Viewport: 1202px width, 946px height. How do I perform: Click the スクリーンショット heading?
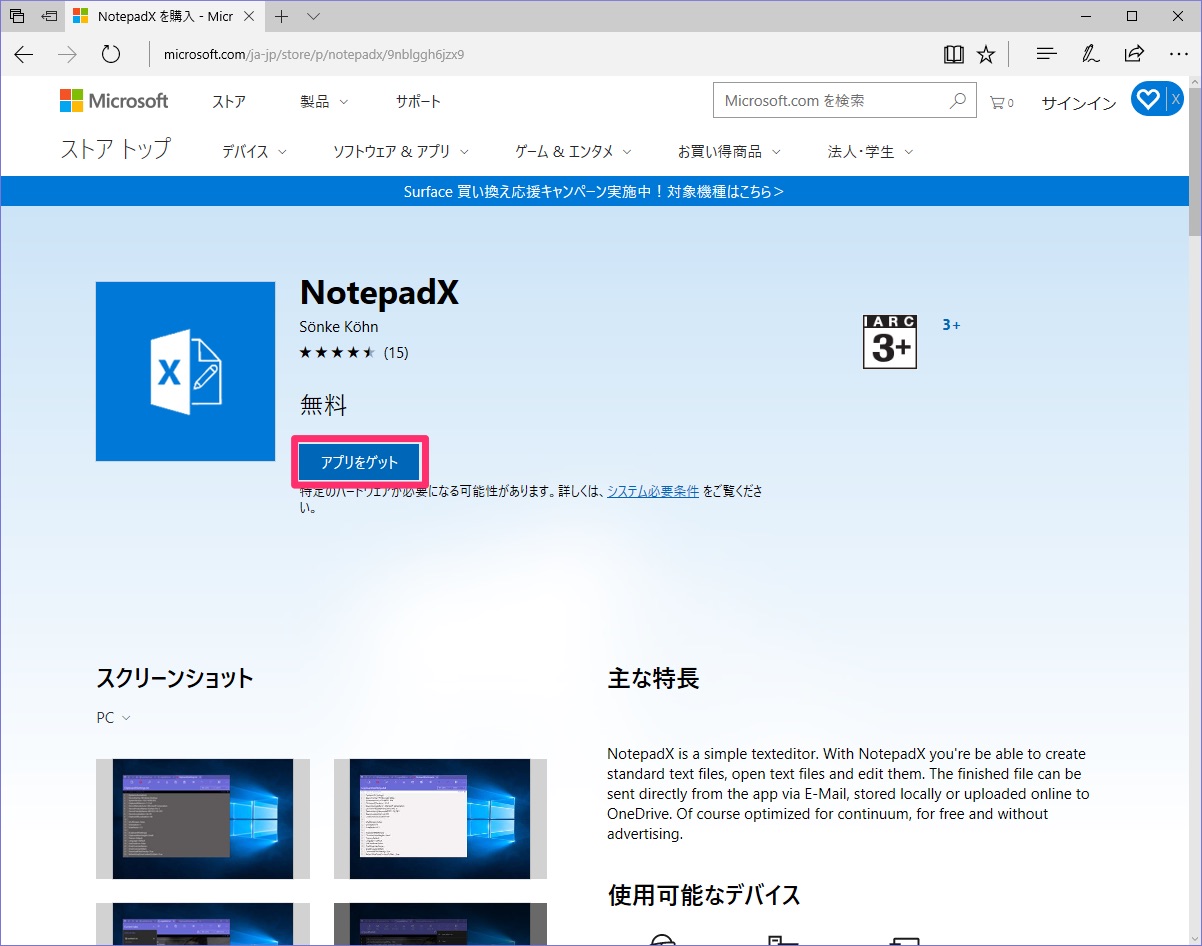point(175,678)
